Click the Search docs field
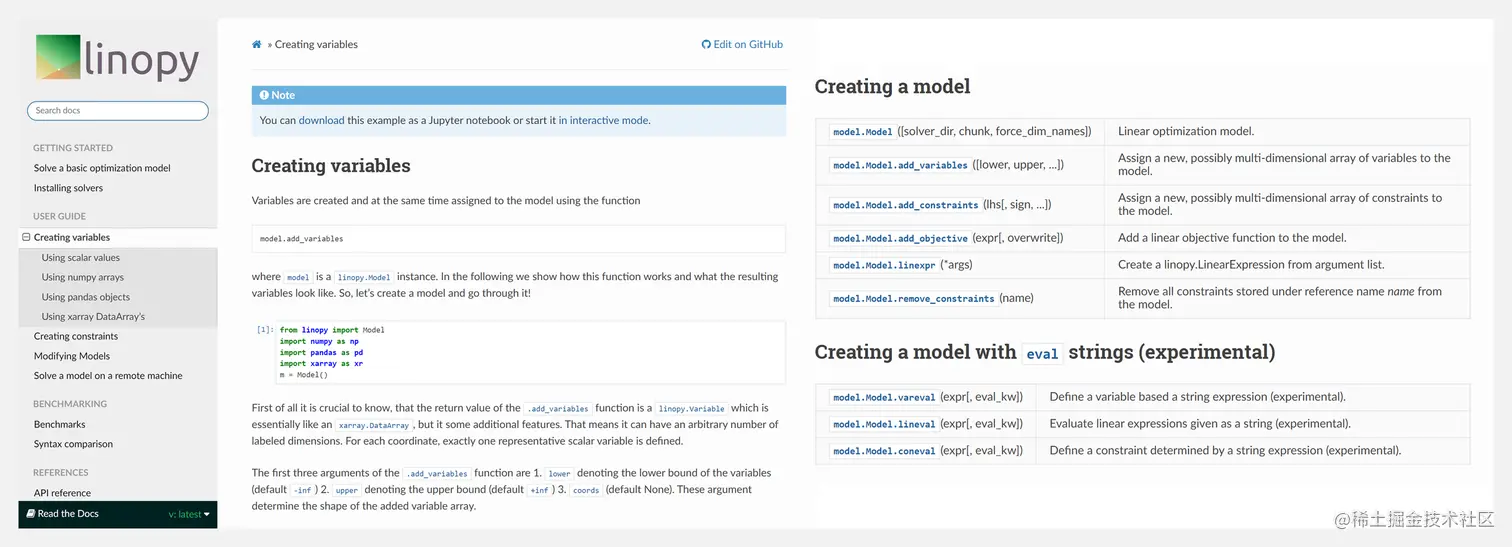This screenshot has width=1512, height=547. (117, 111)
